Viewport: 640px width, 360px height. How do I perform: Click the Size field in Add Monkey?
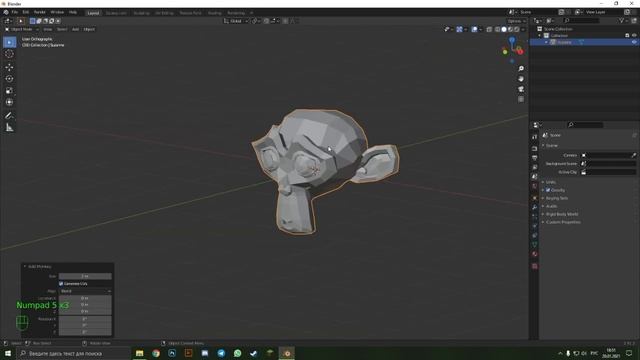(x=85, y=276)
